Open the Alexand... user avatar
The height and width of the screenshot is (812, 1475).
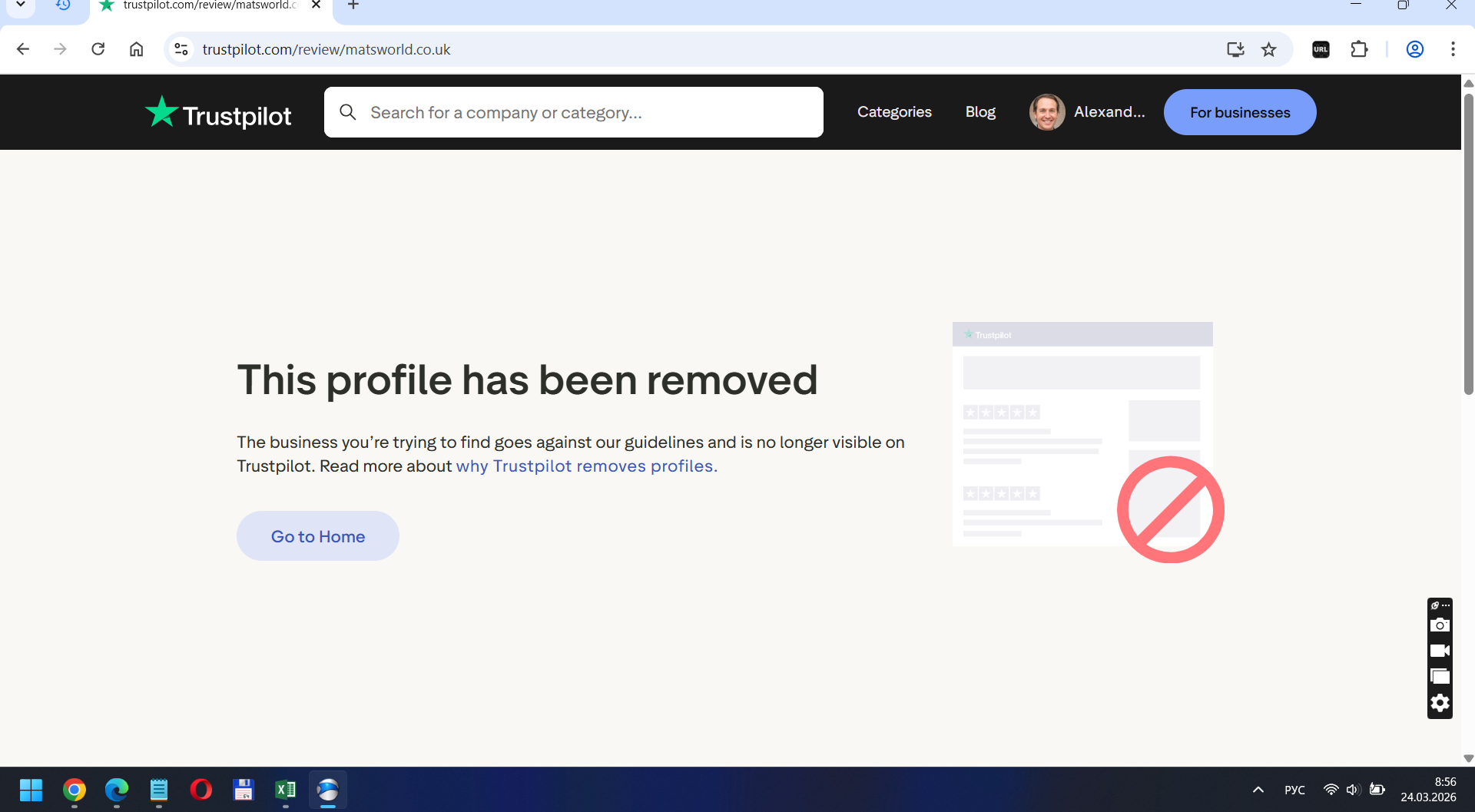[1047, 112]
